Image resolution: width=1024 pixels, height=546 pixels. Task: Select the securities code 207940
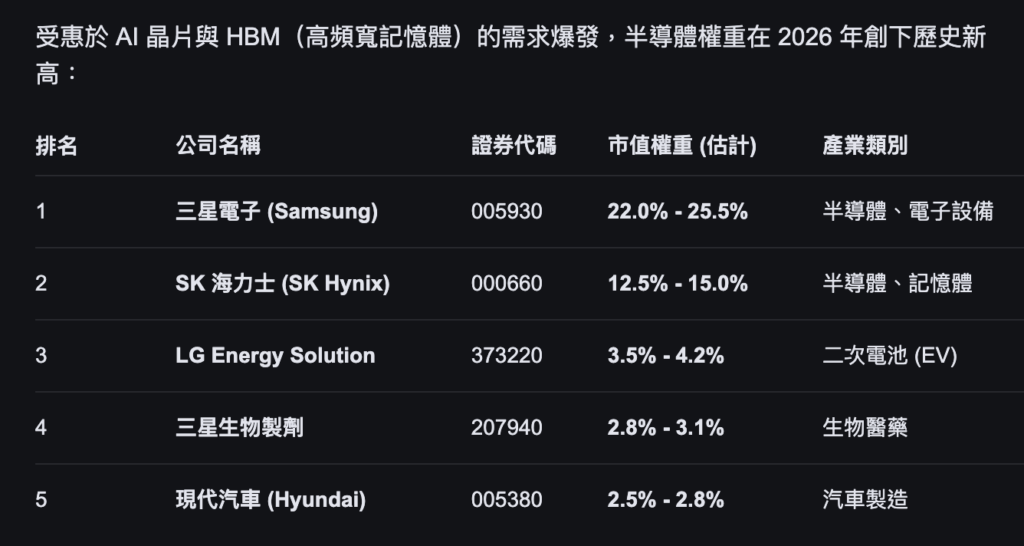(x=507, y=428)
